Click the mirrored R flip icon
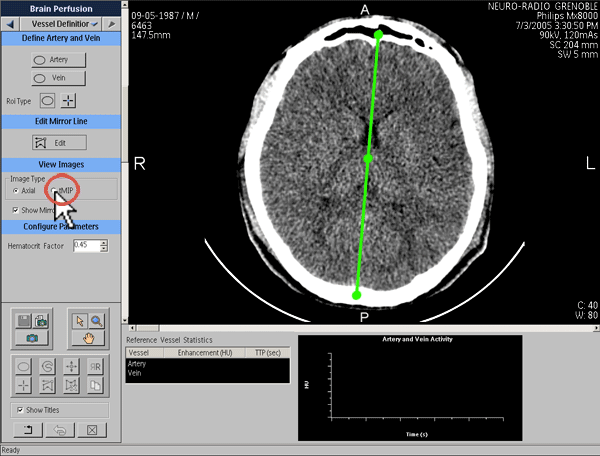 coord(96,367)
